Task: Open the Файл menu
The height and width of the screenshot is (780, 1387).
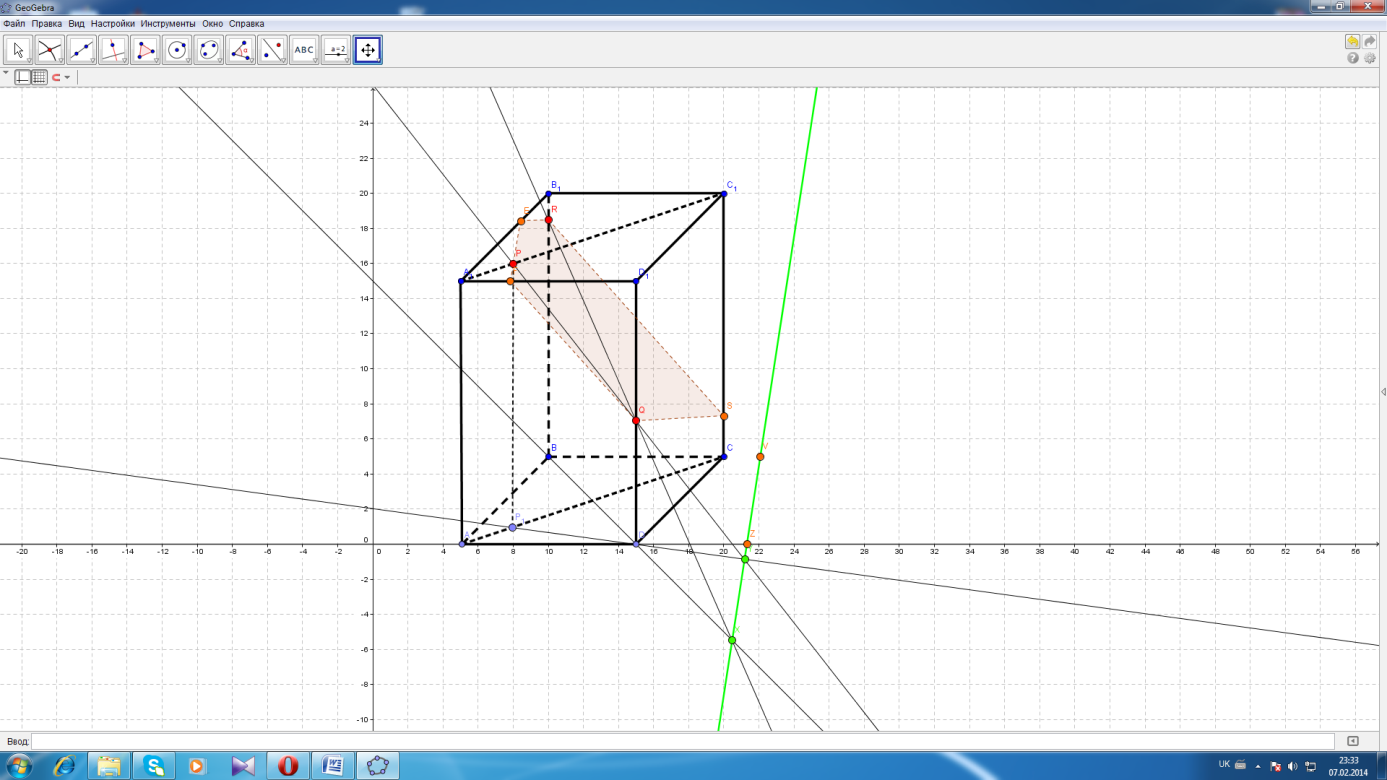Action: 14,23
